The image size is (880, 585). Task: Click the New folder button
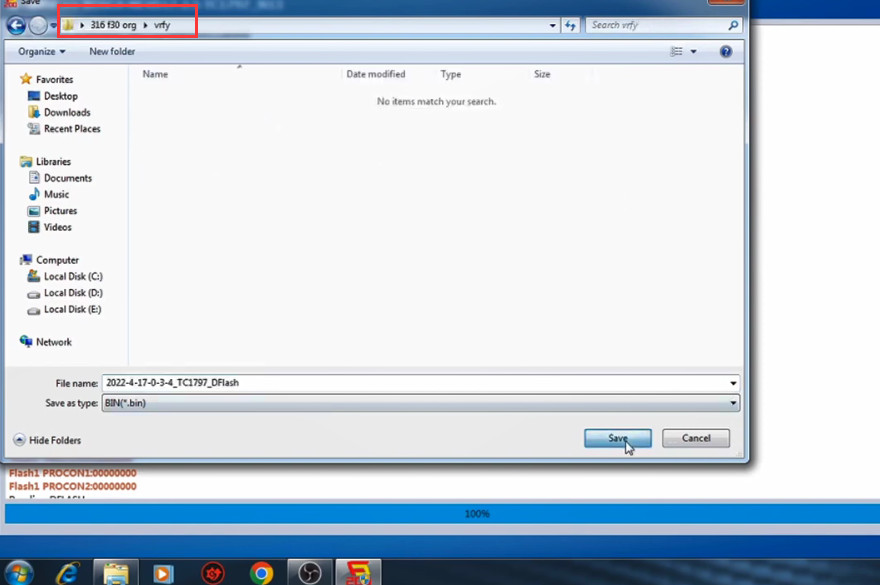coord(112,52)
